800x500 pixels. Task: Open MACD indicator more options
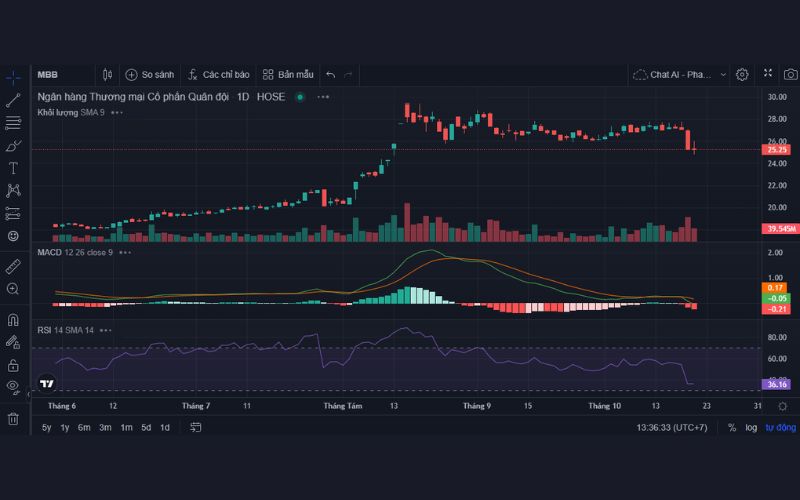(x=124, y=253)
